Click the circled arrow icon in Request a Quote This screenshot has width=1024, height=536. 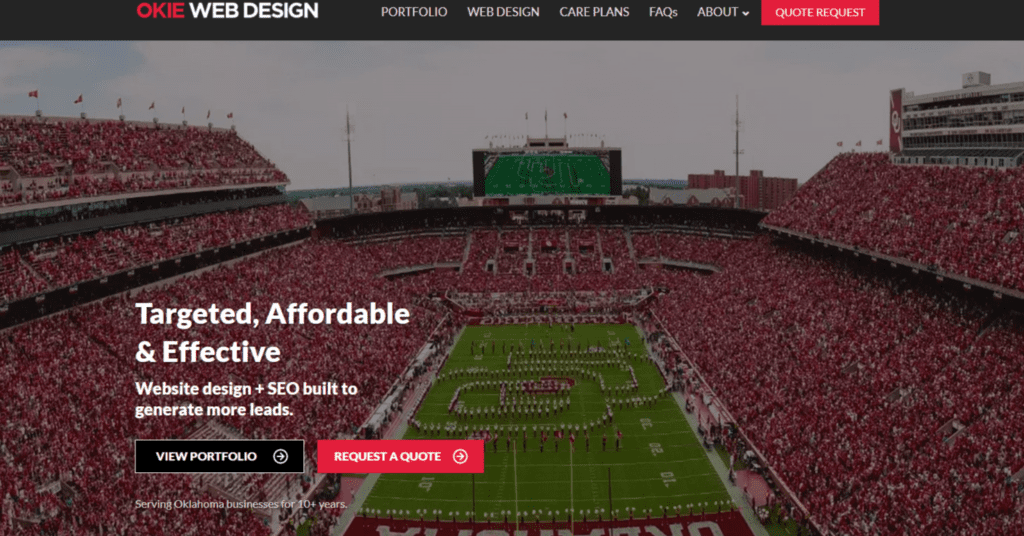tap(460, 456)
